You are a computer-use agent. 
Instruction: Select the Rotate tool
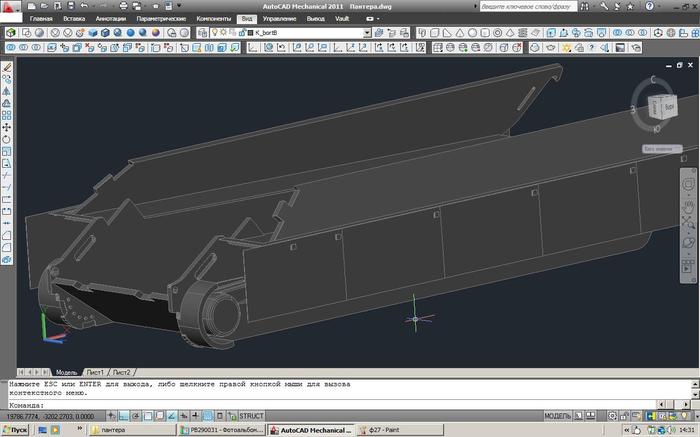[7, 140]
